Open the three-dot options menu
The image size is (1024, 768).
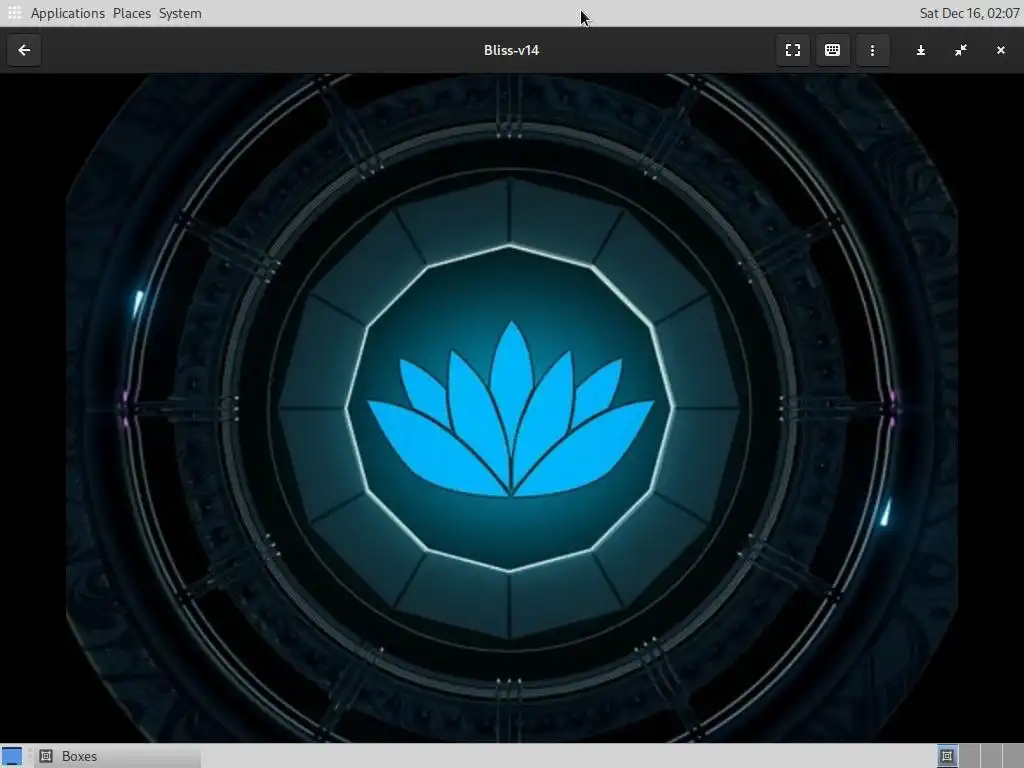[872, 50]
